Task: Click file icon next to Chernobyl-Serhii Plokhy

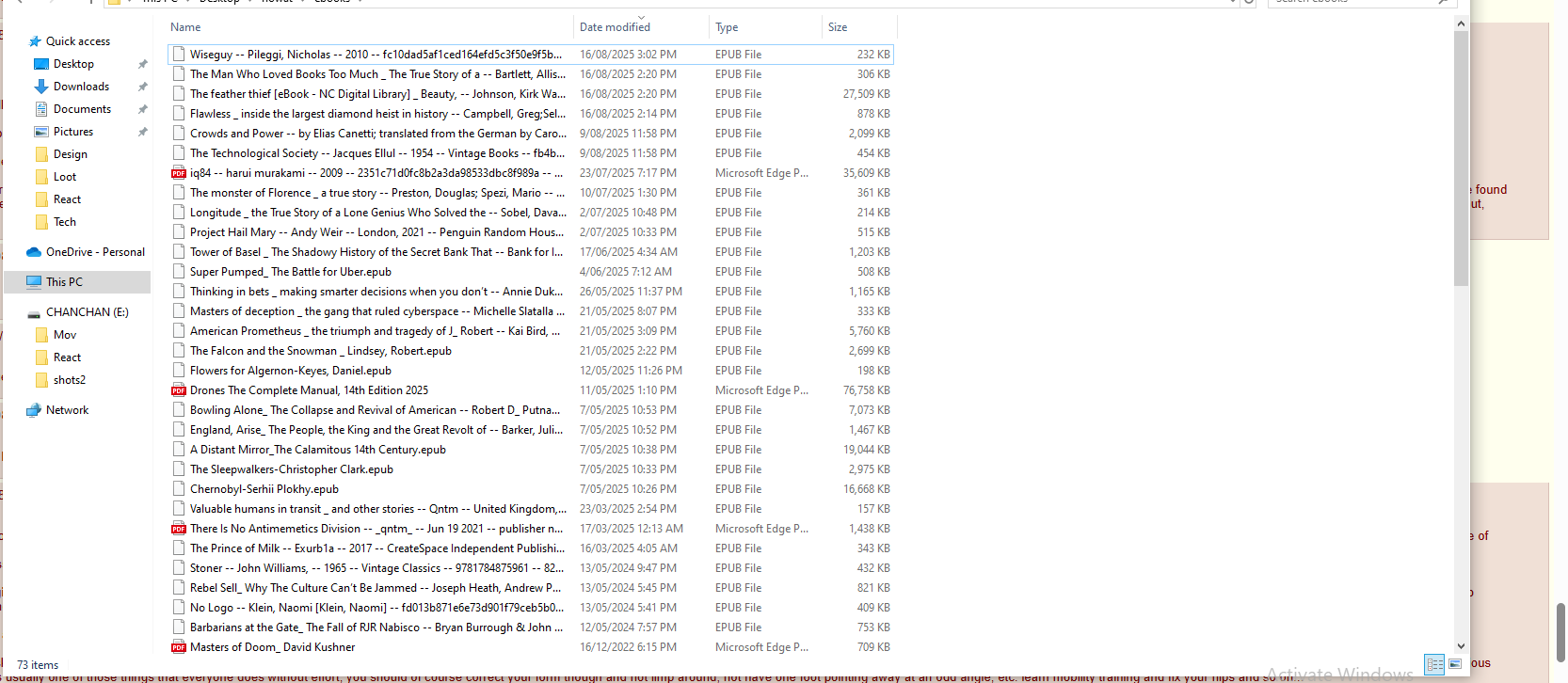Action: (179, 489)
